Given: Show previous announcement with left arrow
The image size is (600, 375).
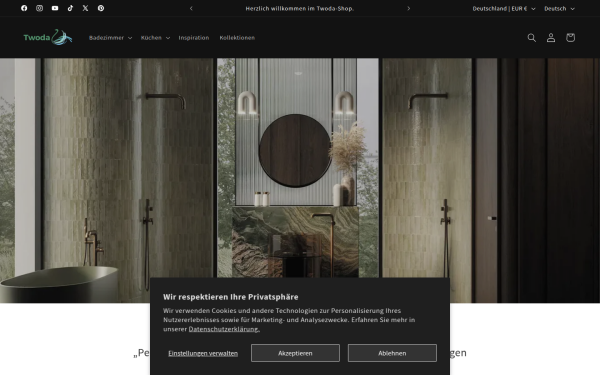Looking at the screenshot, I should pyautogui.click(x=191, y=8).
